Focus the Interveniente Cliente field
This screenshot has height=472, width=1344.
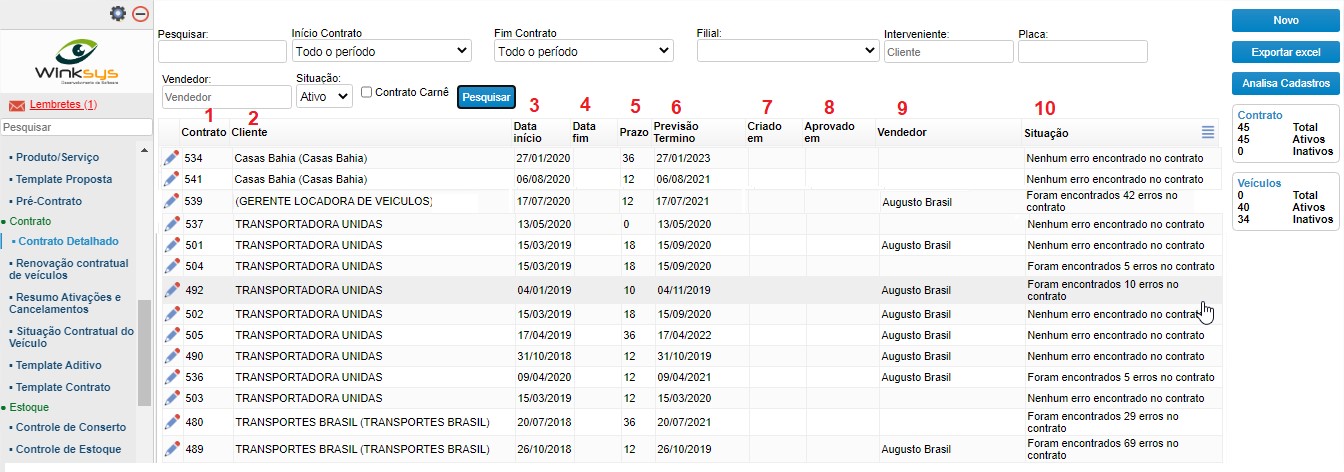tap(949, 51)
